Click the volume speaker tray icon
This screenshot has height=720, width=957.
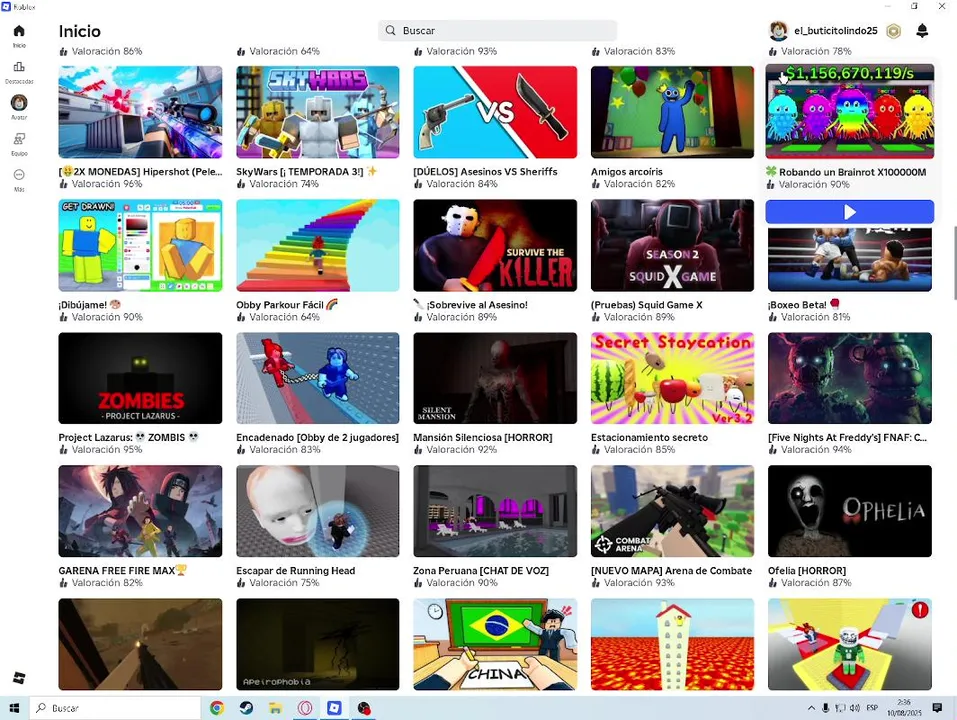point(855,708)
